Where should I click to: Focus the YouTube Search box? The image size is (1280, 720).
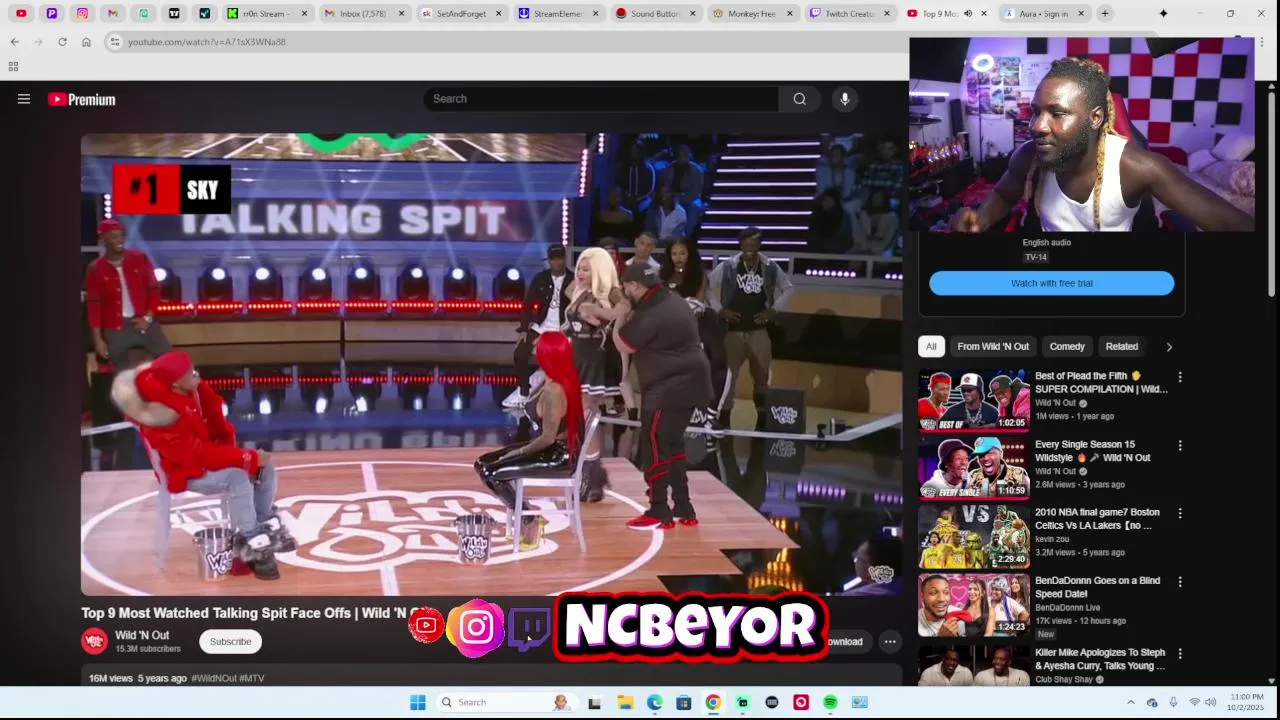[601, 99]
